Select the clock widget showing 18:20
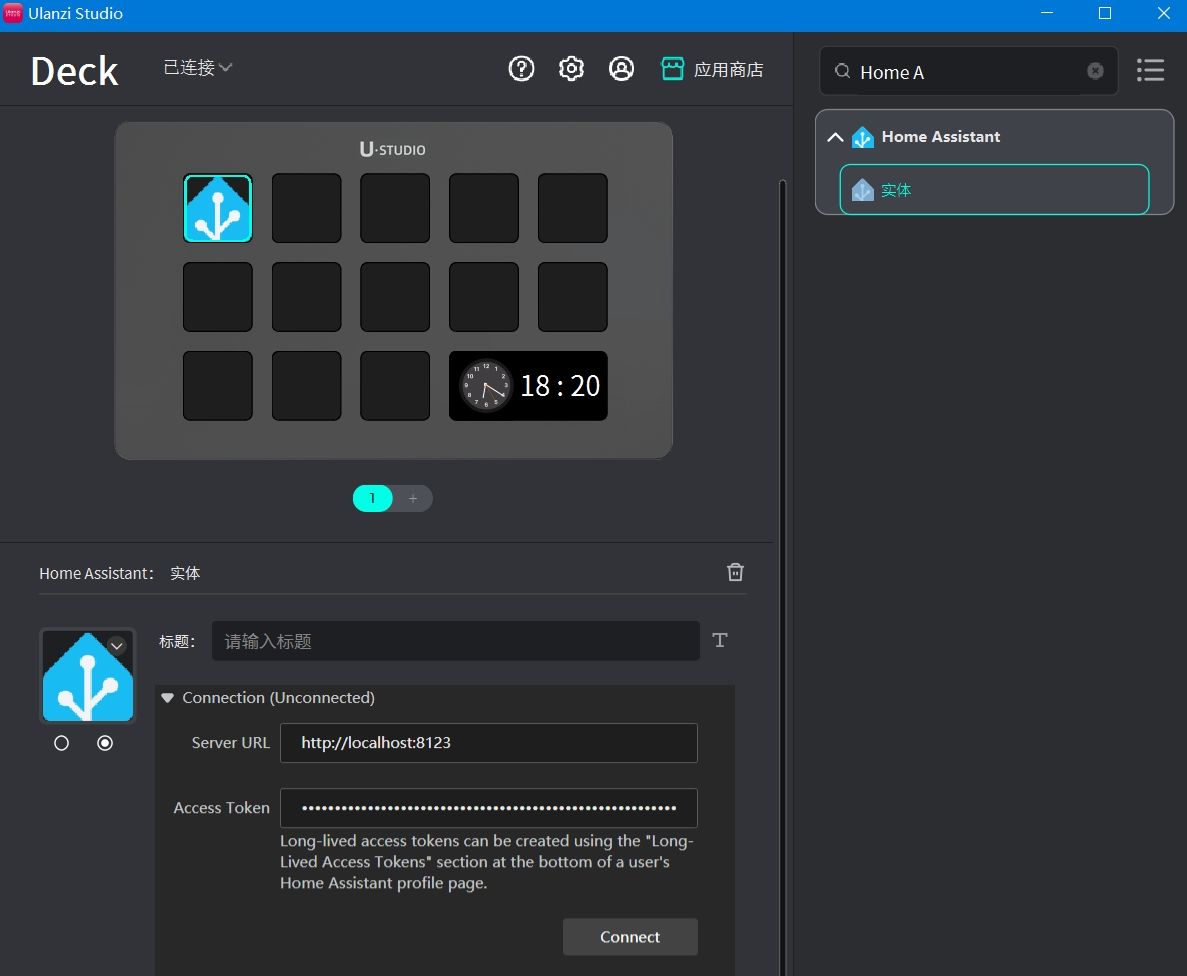Viewport: 1187px width, 976px height. click(528, 385)
